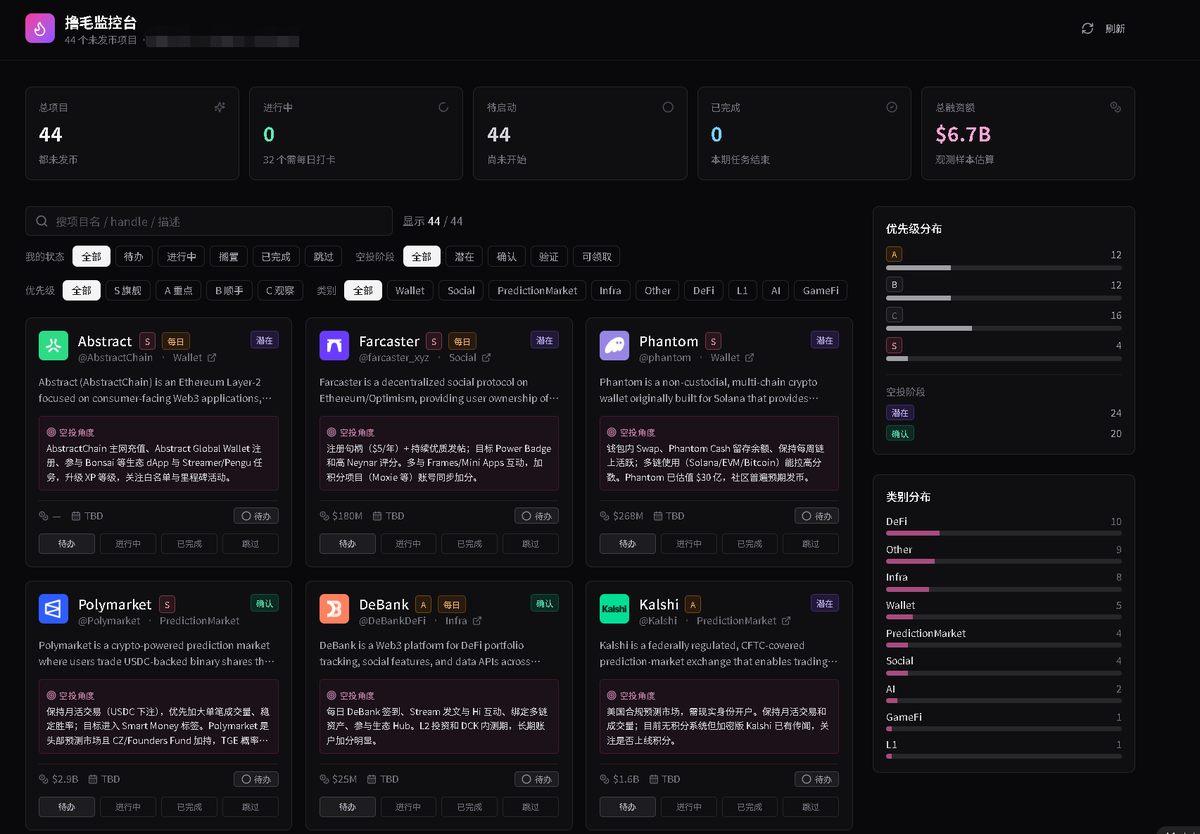This screenshot has height=834, width=1200.
Task: Filter priority by A 重点
Action: point(178,291)
